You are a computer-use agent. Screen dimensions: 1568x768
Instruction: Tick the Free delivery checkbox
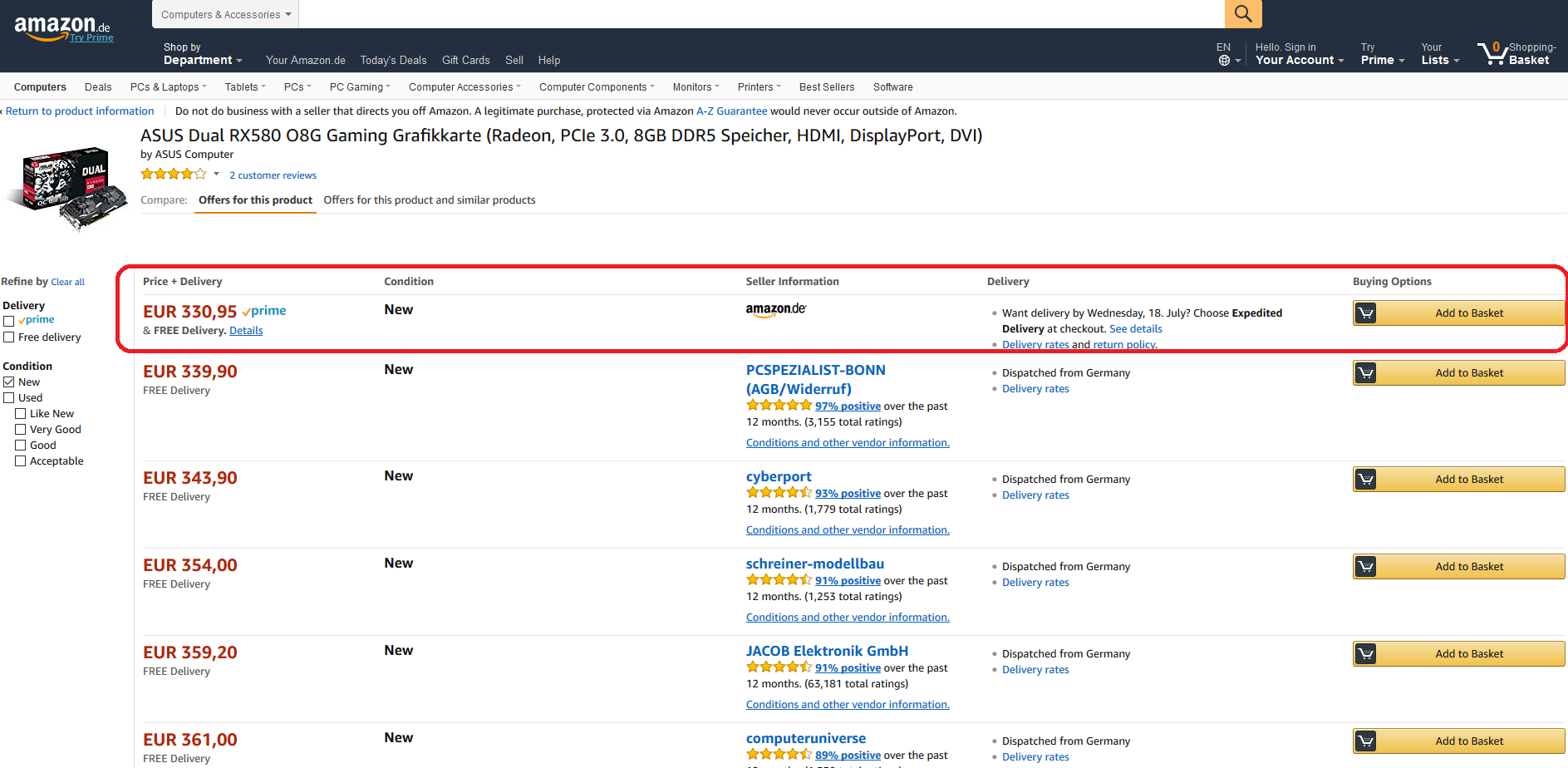8,337
